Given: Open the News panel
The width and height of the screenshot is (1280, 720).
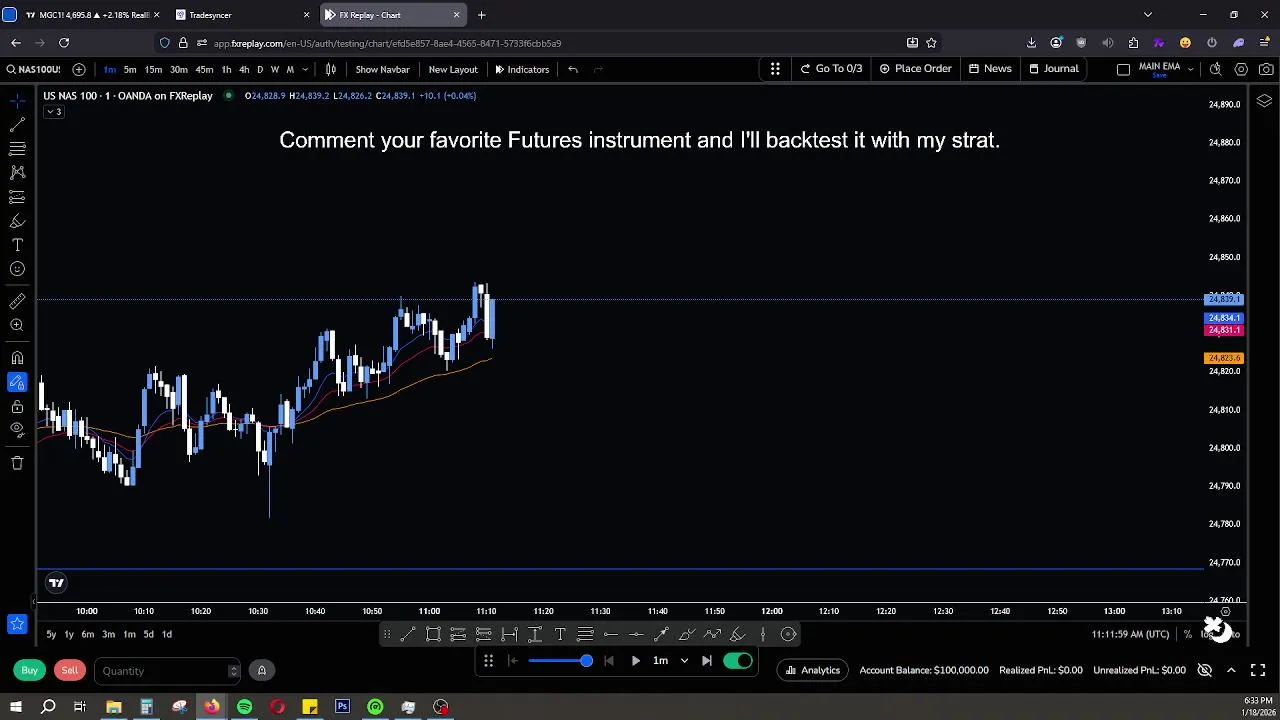Looking at the screenshot, I should click(989, 69).
